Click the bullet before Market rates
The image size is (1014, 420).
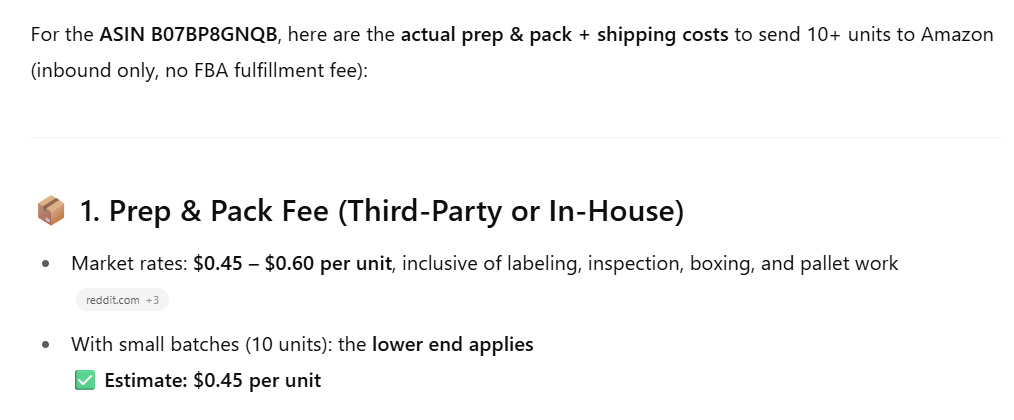coord(47,264)
